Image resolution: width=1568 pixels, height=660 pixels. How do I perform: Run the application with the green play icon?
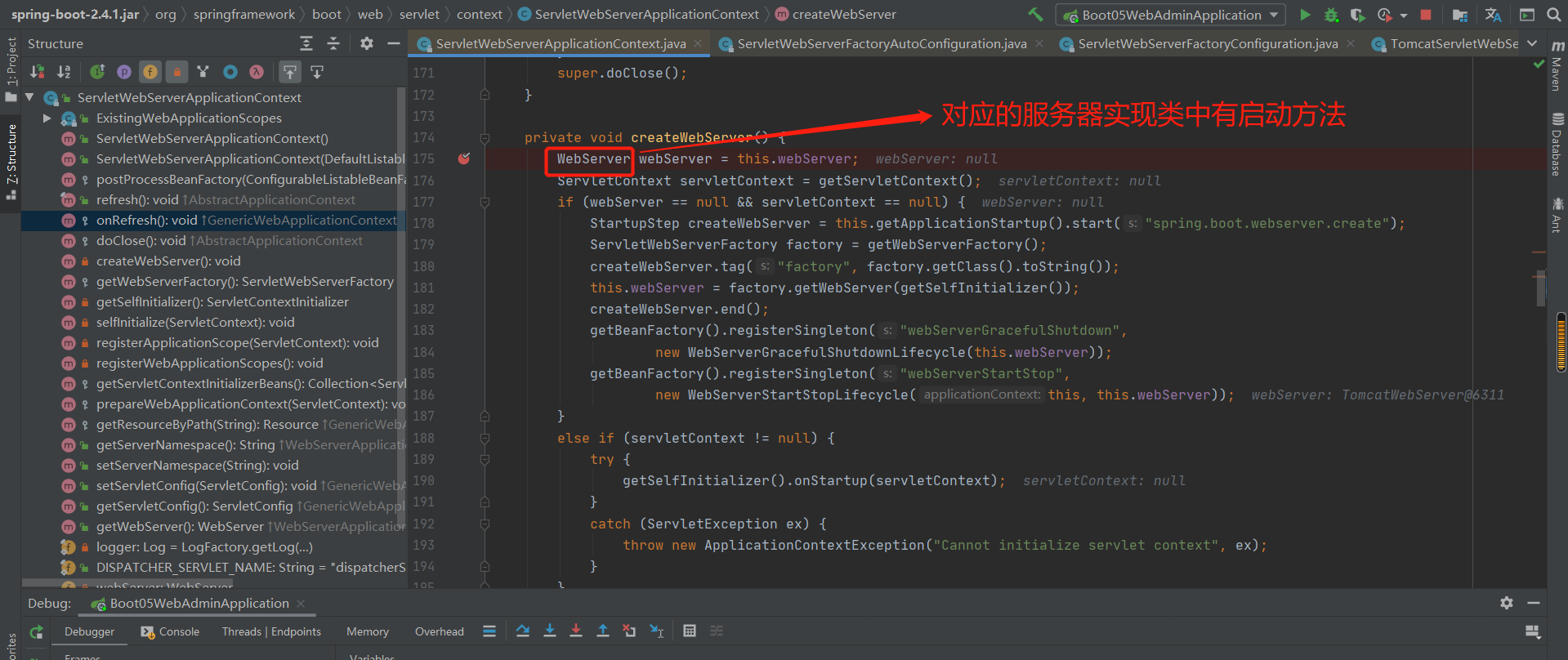1305,15
